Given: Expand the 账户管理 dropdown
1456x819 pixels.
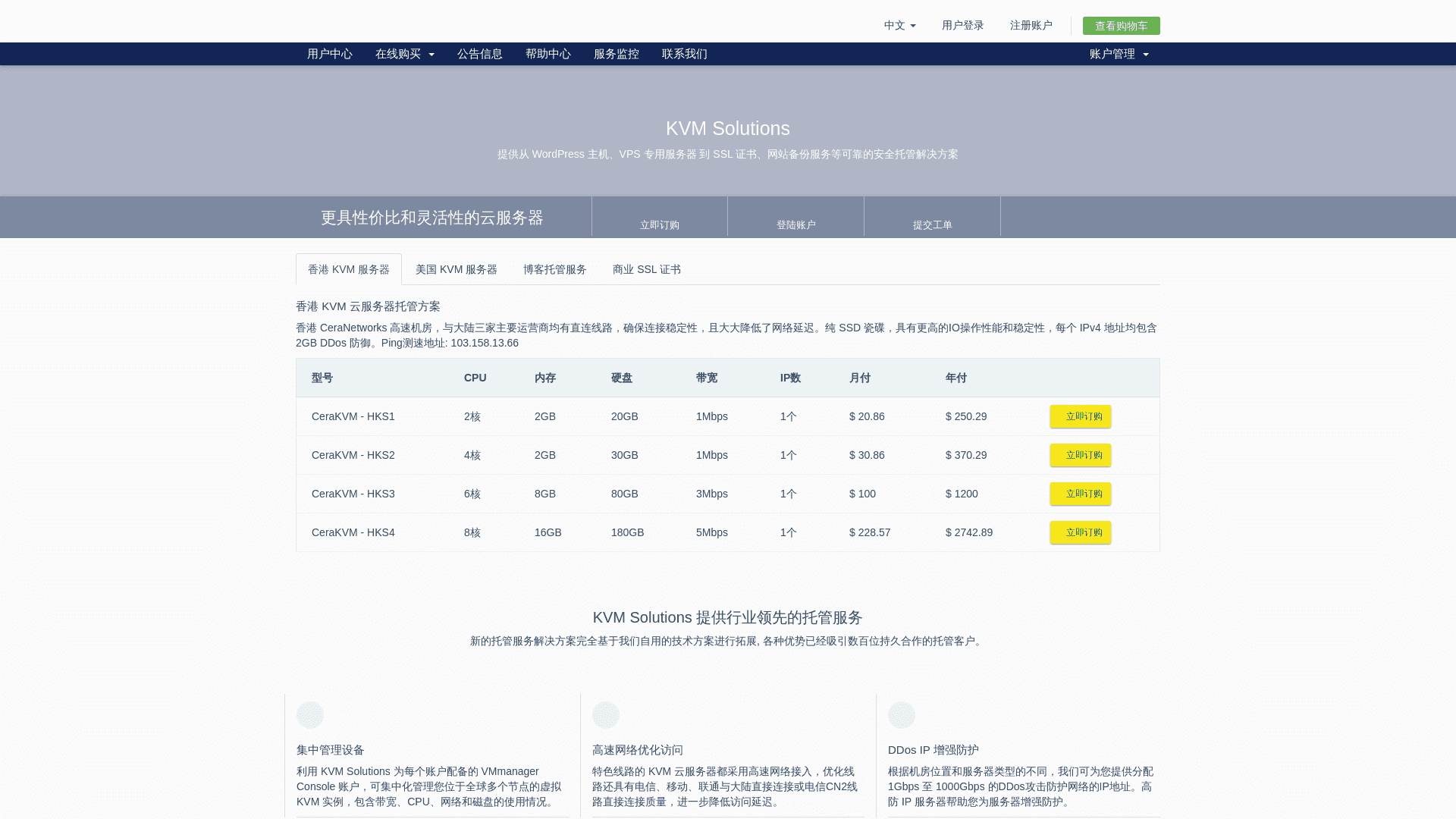Looking at the screenshot, I should (x=1119, y=54).
